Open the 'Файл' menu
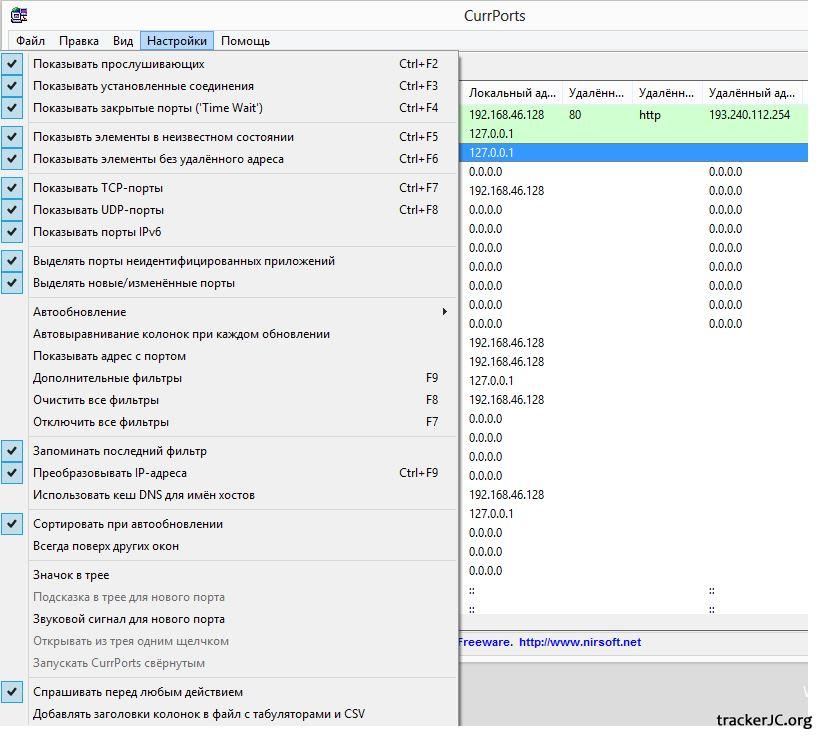 point(30,41)
